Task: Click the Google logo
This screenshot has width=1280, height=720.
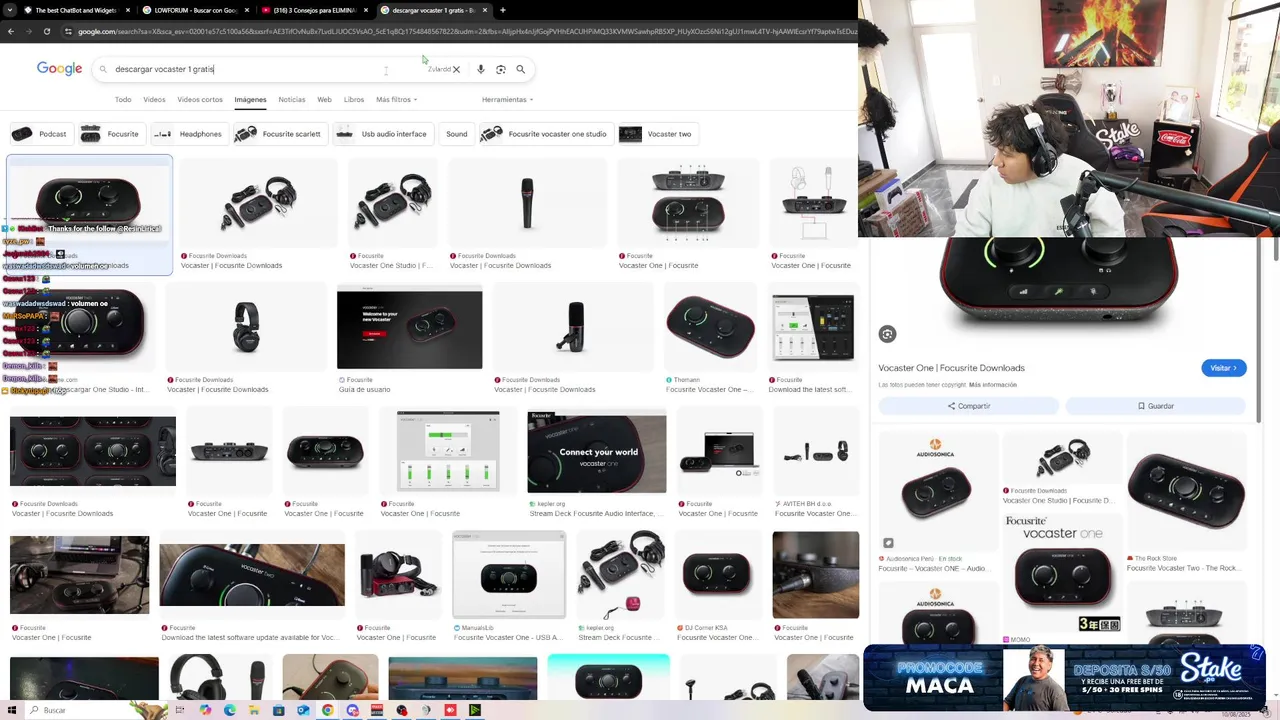Action: click(x=59, y=69)
